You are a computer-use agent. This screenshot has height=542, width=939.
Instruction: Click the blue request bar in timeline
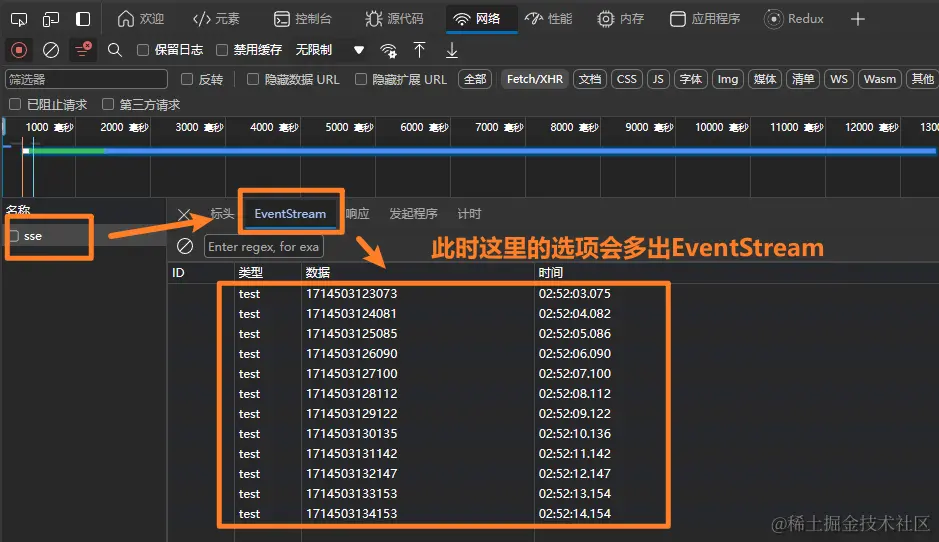coord(520,151)
